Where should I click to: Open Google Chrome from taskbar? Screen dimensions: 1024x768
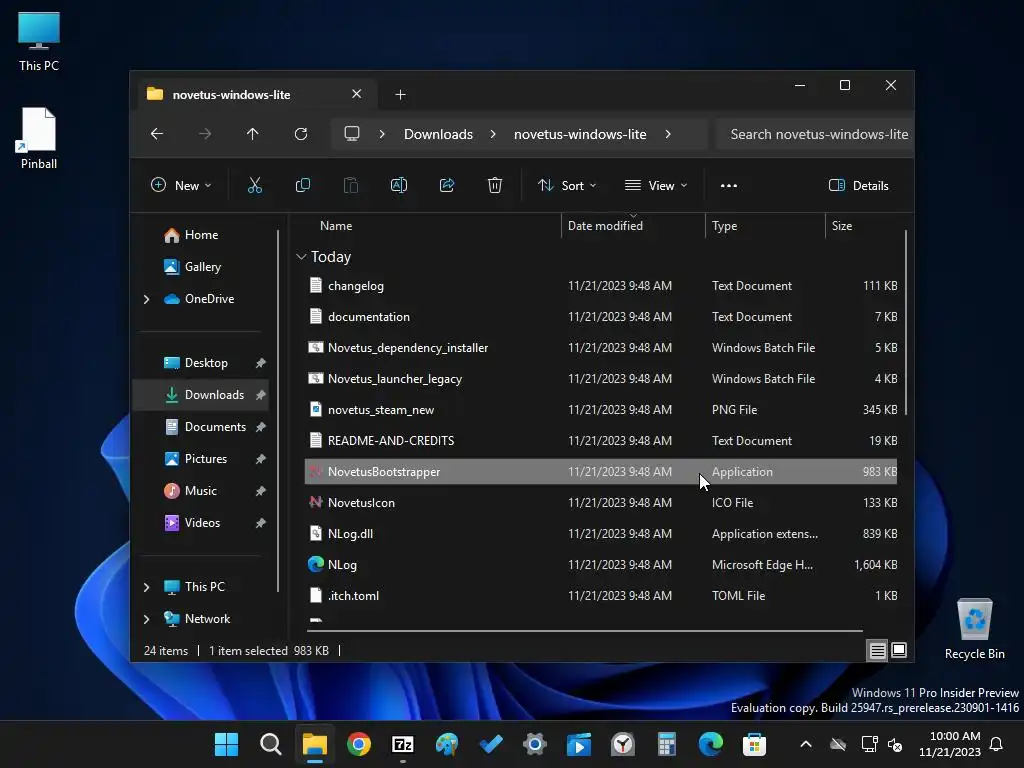[359, 744]
